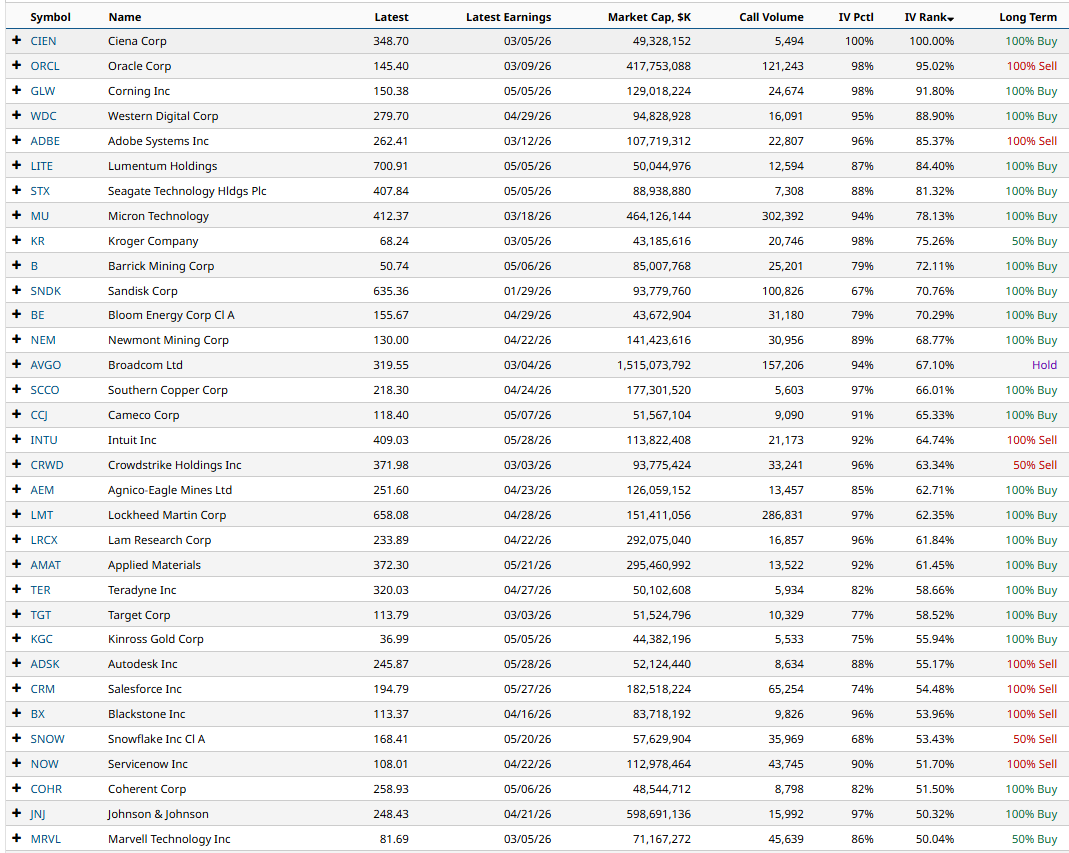Open the JNJ symbol link
Image resolution: width=1069 pixels, height=853 pixels.
tap(37, 814)
